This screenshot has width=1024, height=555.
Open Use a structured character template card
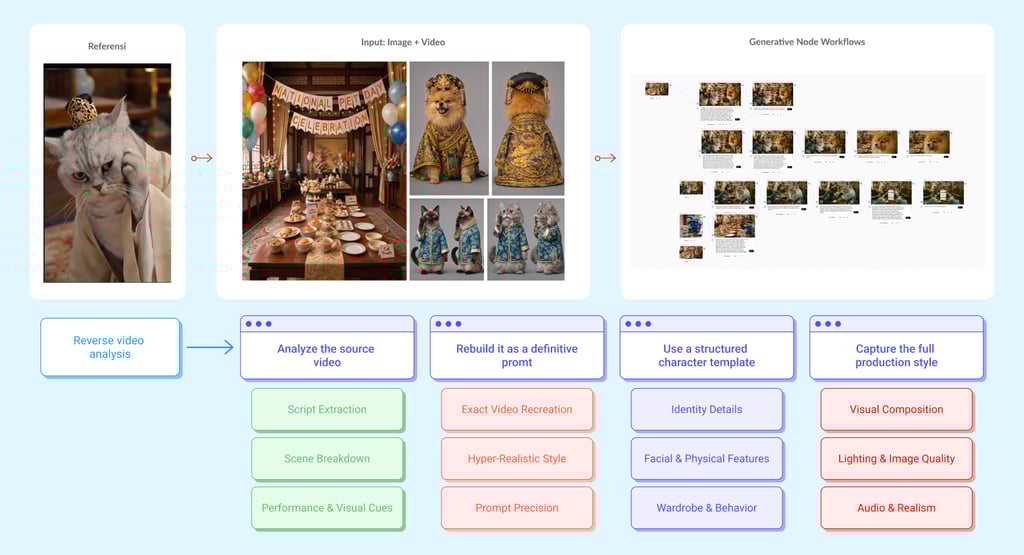(707, 347)
